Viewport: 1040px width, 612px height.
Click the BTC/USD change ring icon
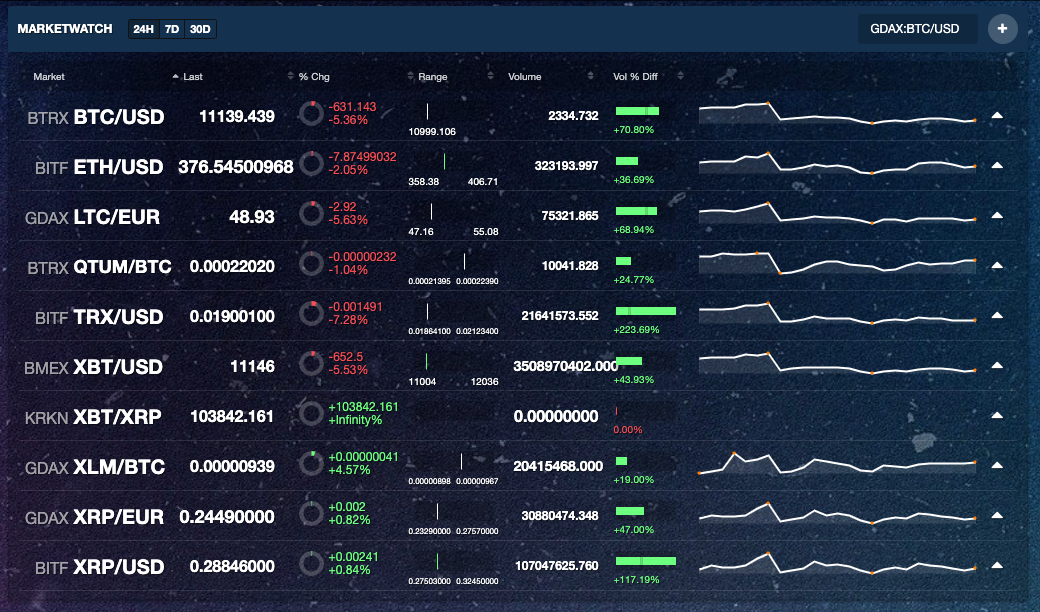pyautogui.click(x=310, y=114)
